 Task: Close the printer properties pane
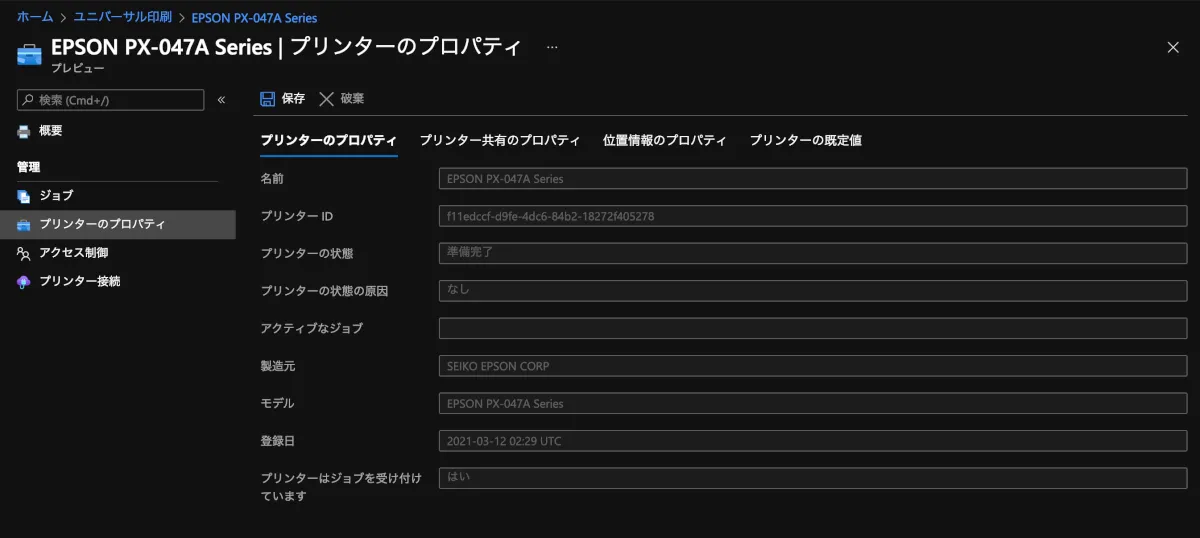click(x=1173, y=47)
